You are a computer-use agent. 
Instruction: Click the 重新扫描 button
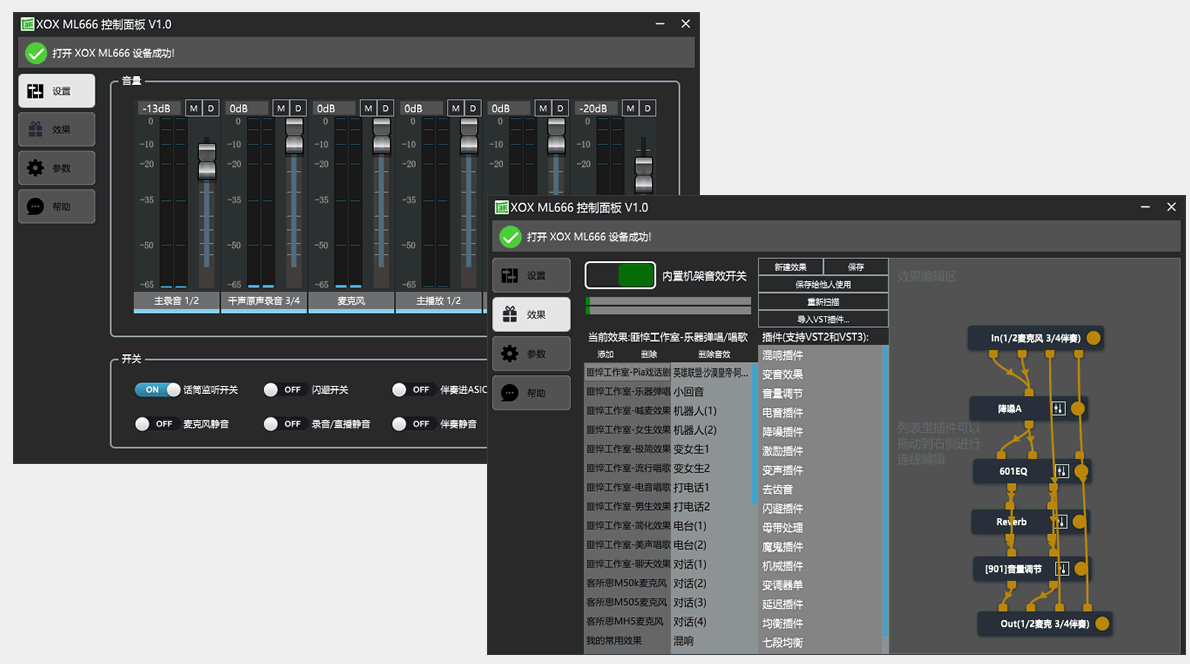coord(823,302)
